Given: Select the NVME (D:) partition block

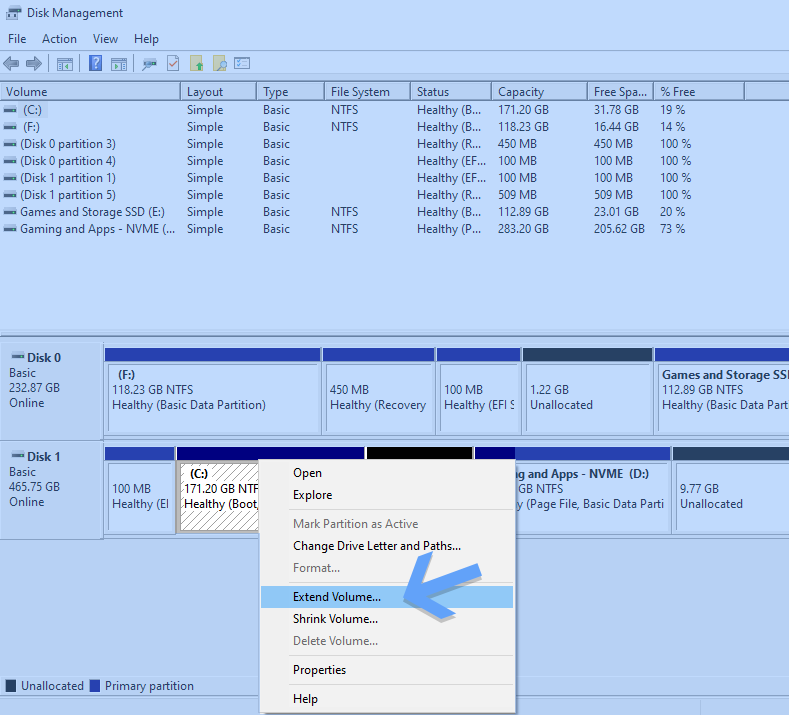Looking at the screenshot, I should coord(593,490).
